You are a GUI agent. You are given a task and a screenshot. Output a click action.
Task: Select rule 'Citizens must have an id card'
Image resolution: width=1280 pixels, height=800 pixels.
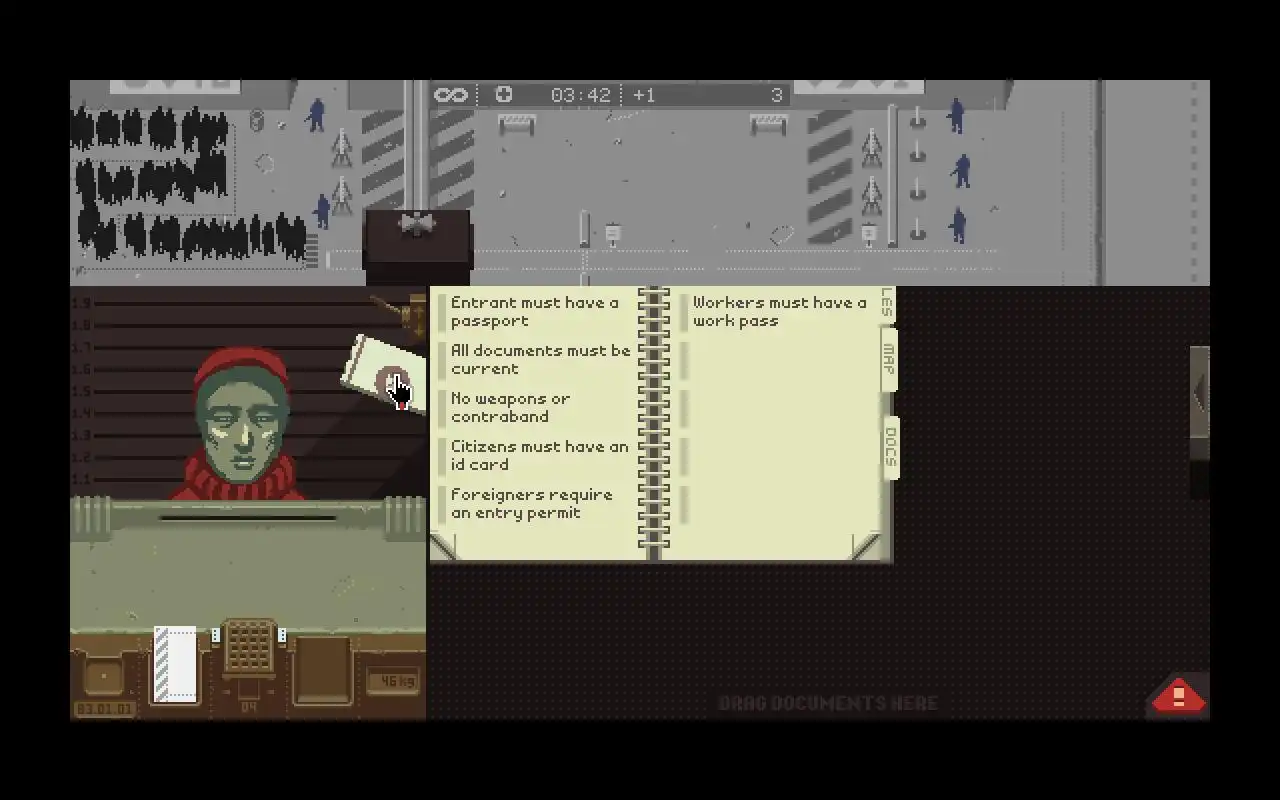535,456
